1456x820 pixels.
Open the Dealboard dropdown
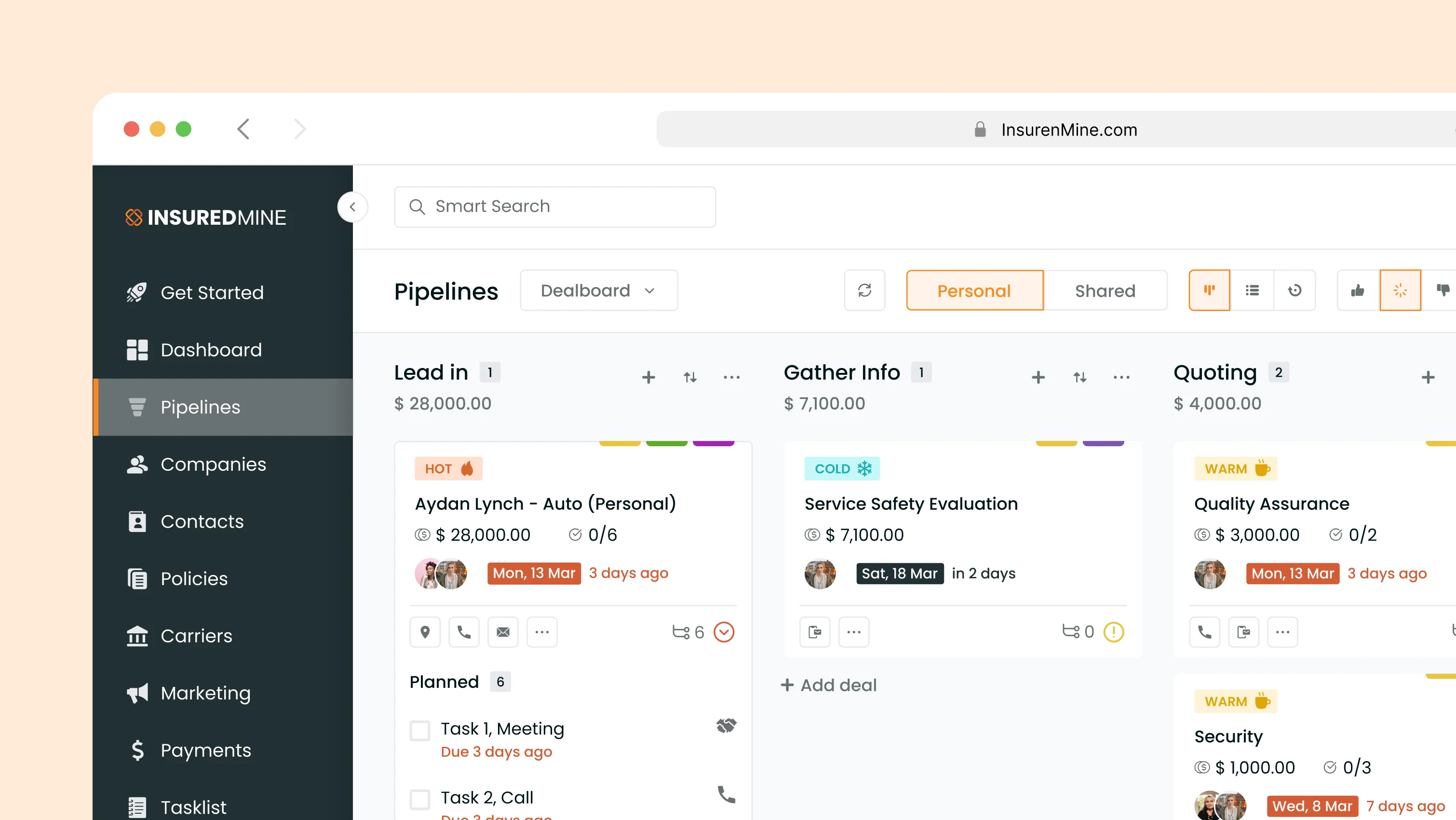coord(599,290)
